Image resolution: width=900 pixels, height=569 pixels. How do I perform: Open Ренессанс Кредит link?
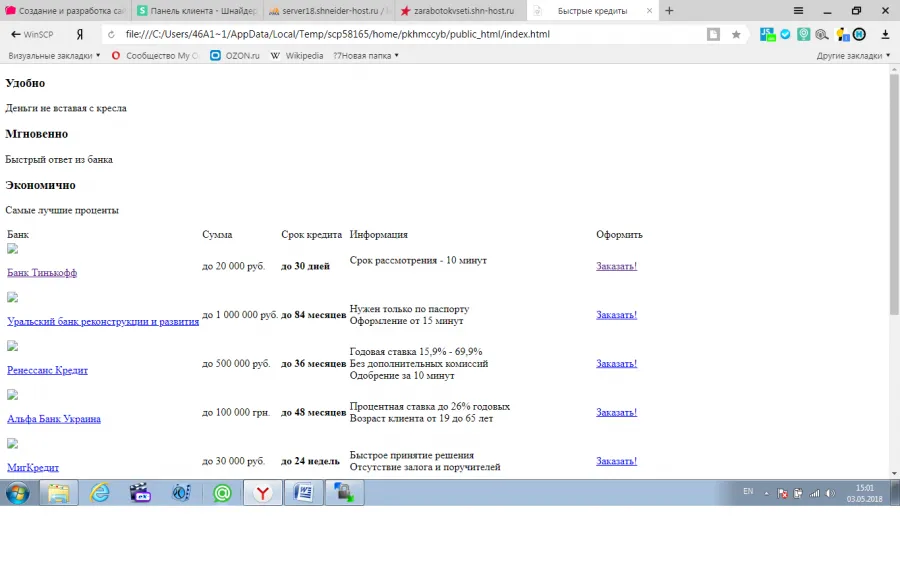point(47,370)
